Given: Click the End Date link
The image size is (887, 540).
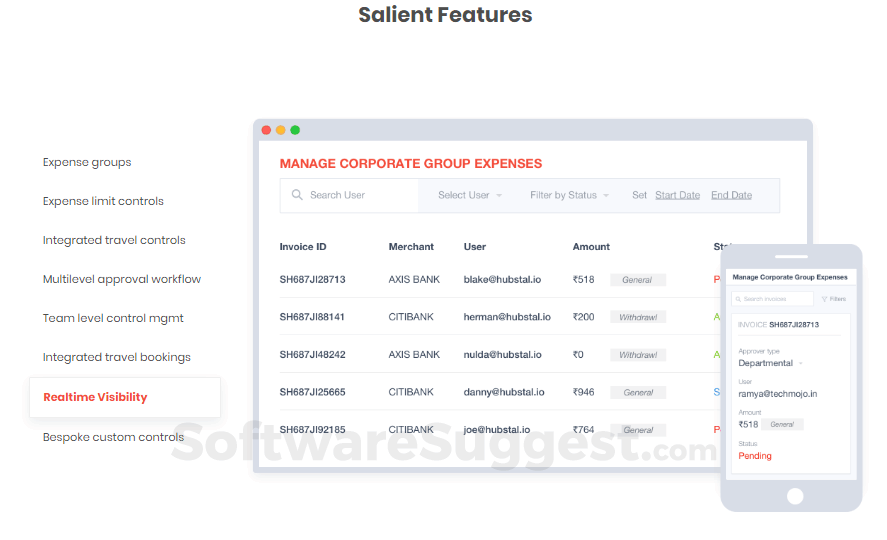Looking at the screenshot, I should coord(731,195).
